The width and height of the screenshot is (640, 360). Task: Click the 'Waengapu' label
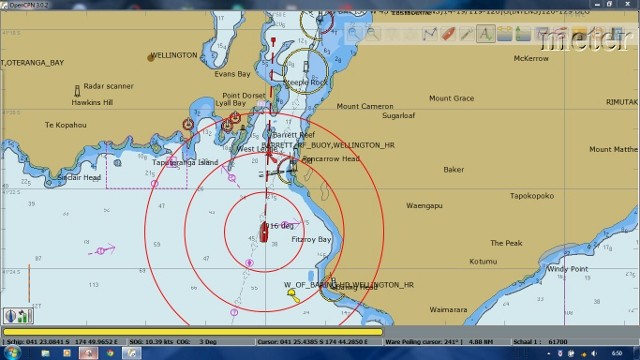click(424, 206)
